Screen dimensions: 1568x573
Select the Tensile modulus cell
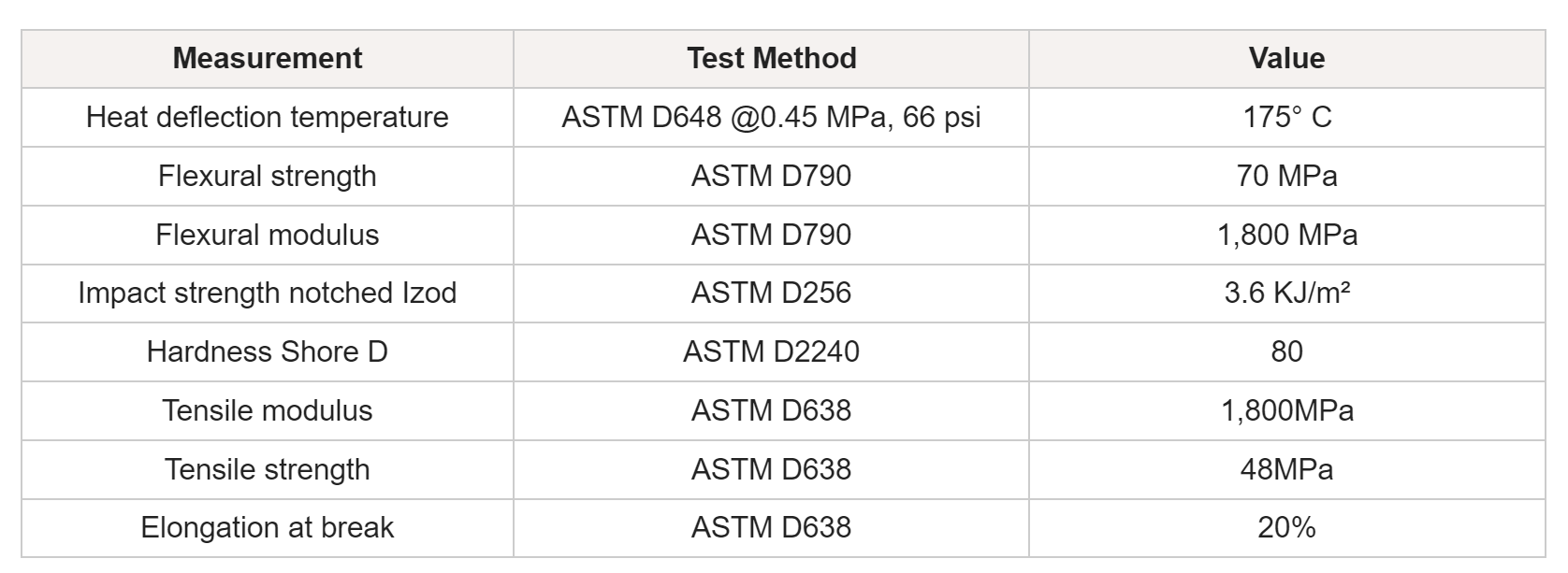pos(268,412)
